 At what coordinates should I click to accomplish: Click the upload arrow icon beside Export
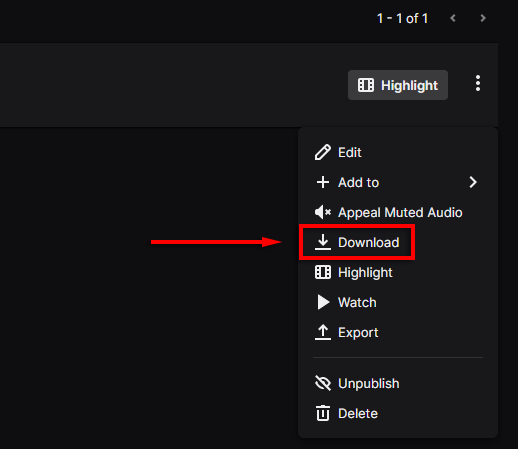coord(323,332)
